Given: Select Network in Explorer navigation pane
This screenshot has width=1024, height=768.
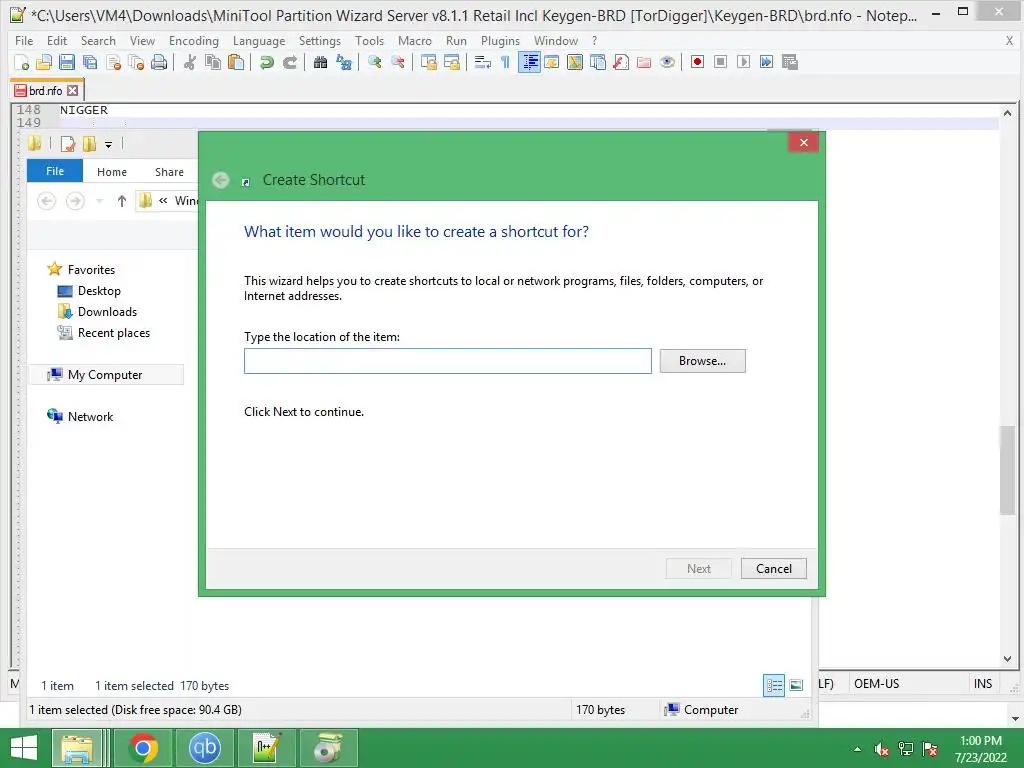Looking at the screenshot, I should [x=90, y=417].
